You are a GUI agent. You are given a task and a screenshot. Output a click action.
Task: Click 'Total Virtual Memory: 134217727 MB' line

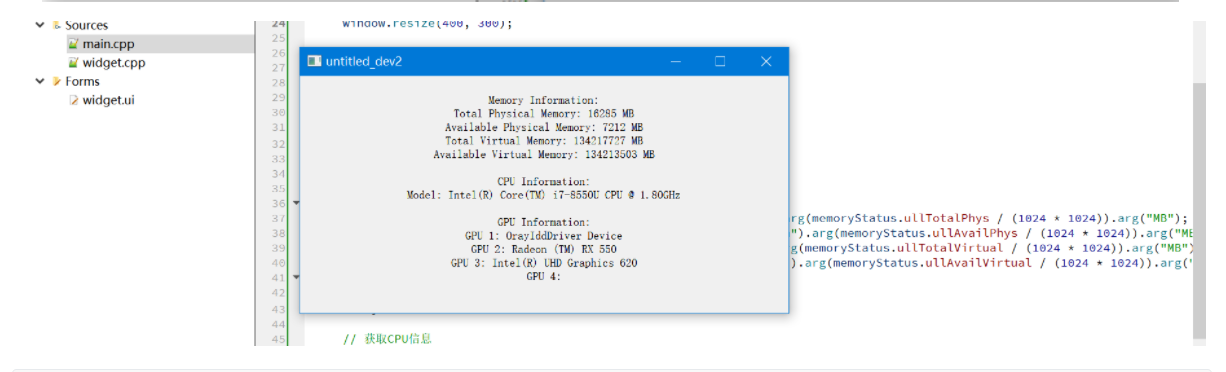(544, 141)
